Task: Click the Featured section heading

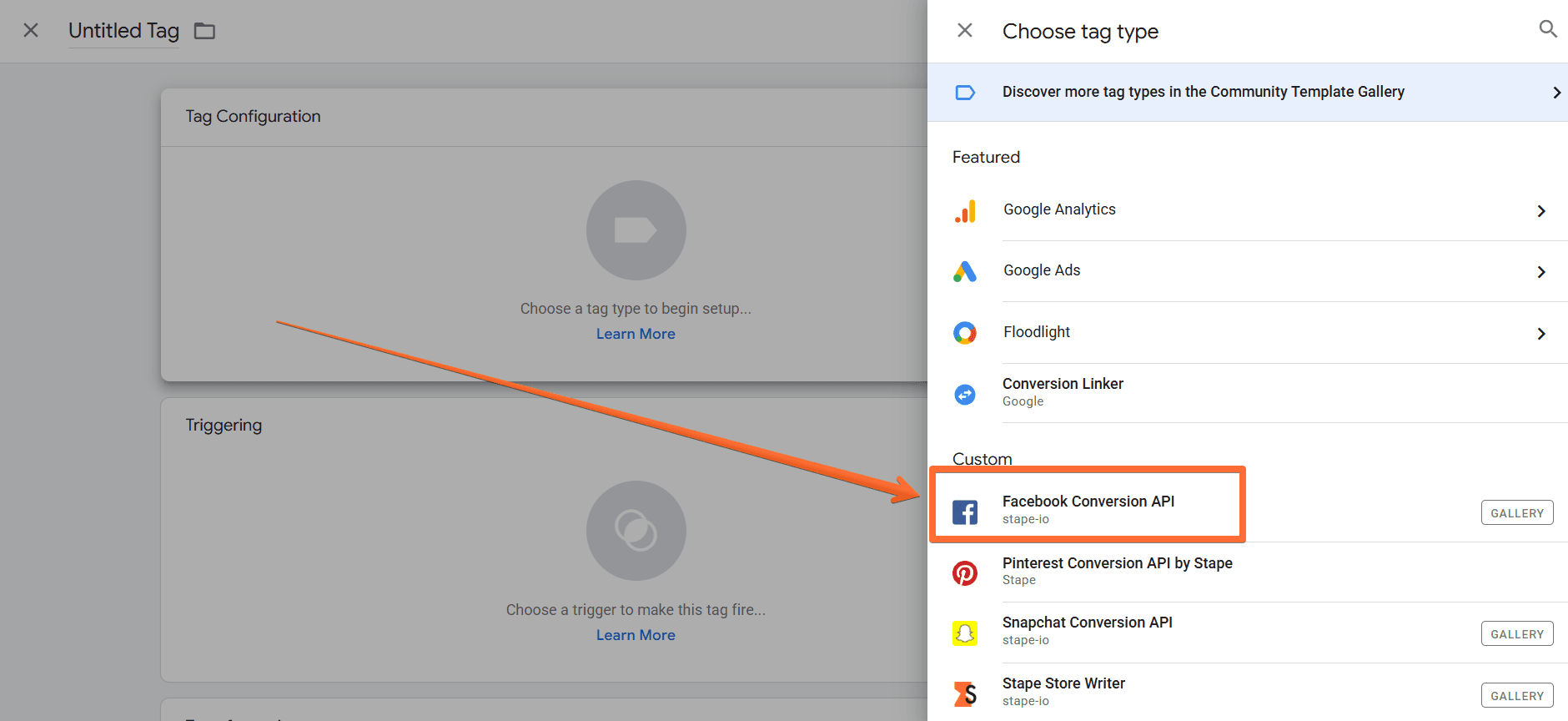Action: click(x=986, y=157)
